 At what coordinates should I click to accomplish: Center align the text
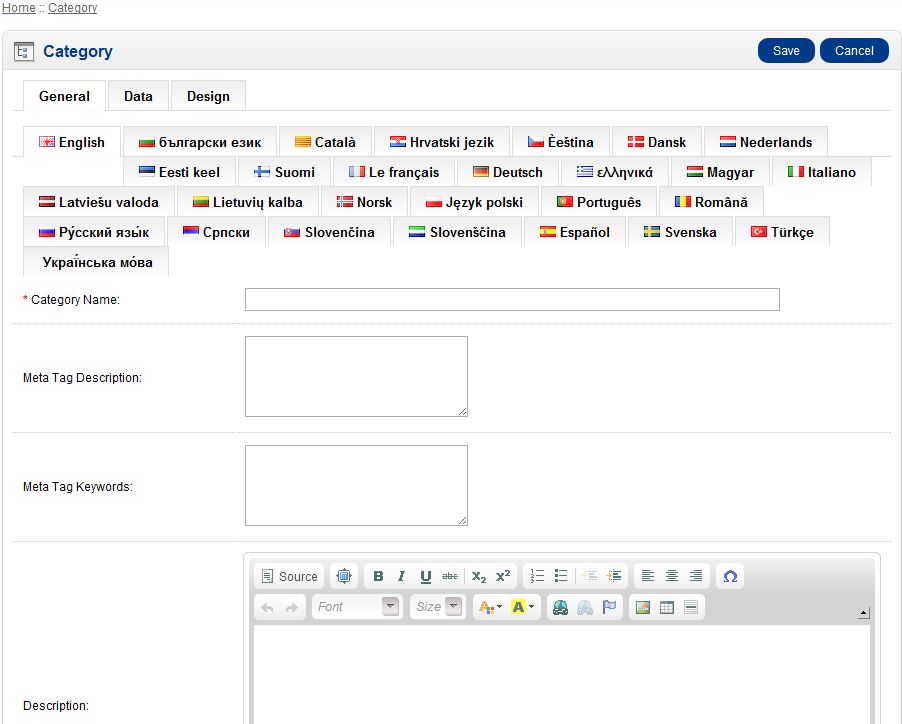pyautogui.click(x=672, y=576)
